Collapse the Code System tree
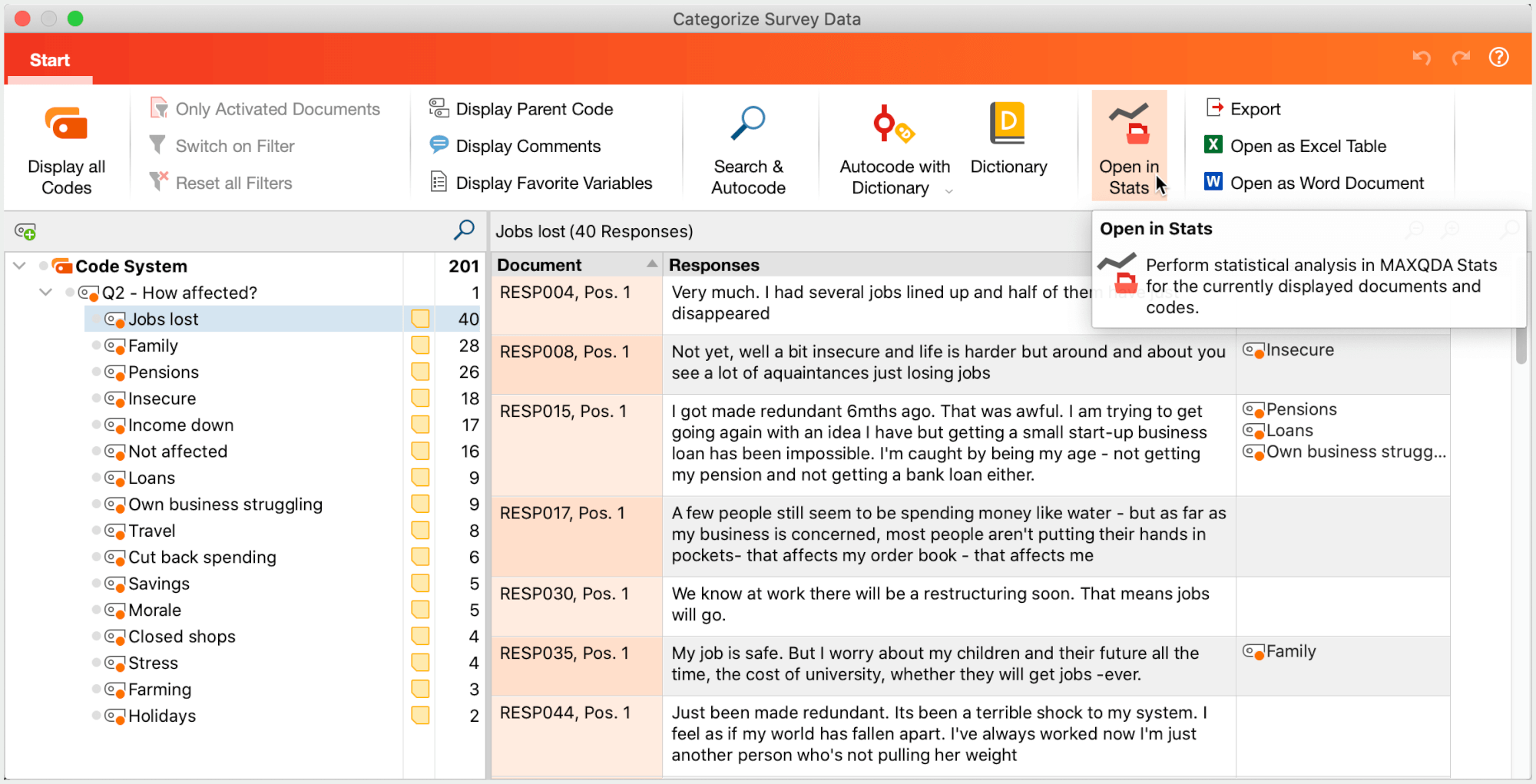Viewport: 1536px width, 784px height. pos(18,265)
